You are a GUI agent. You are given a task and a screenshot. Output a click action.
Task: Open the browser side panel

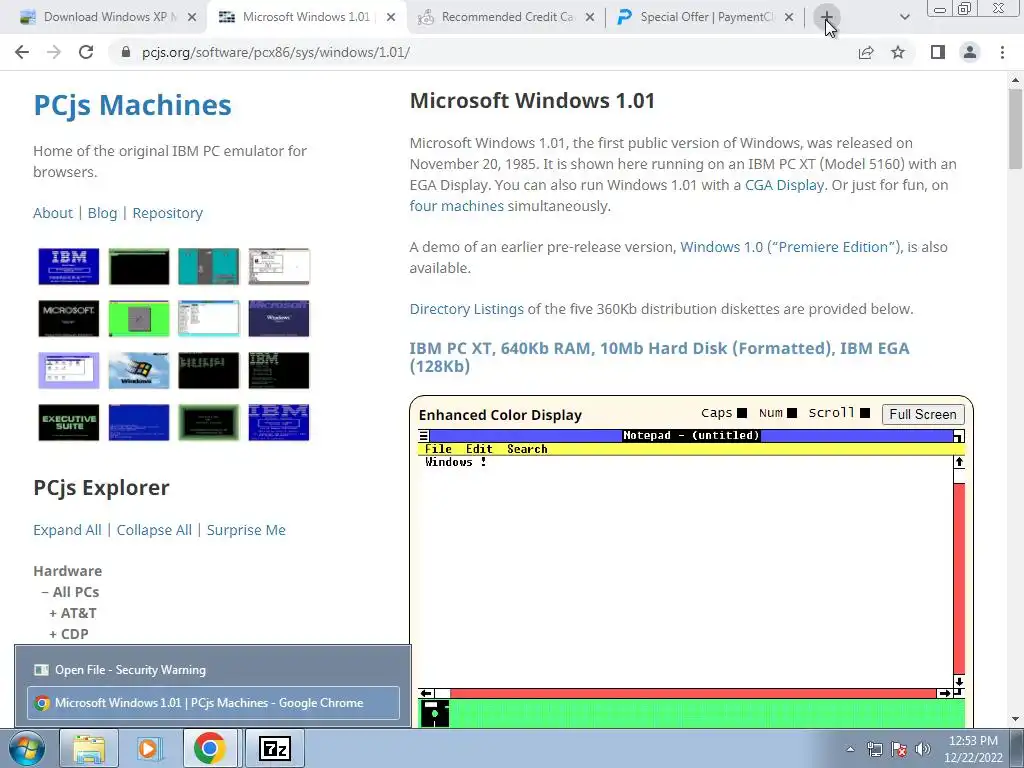pyautogui.click(x=938, y=52)
